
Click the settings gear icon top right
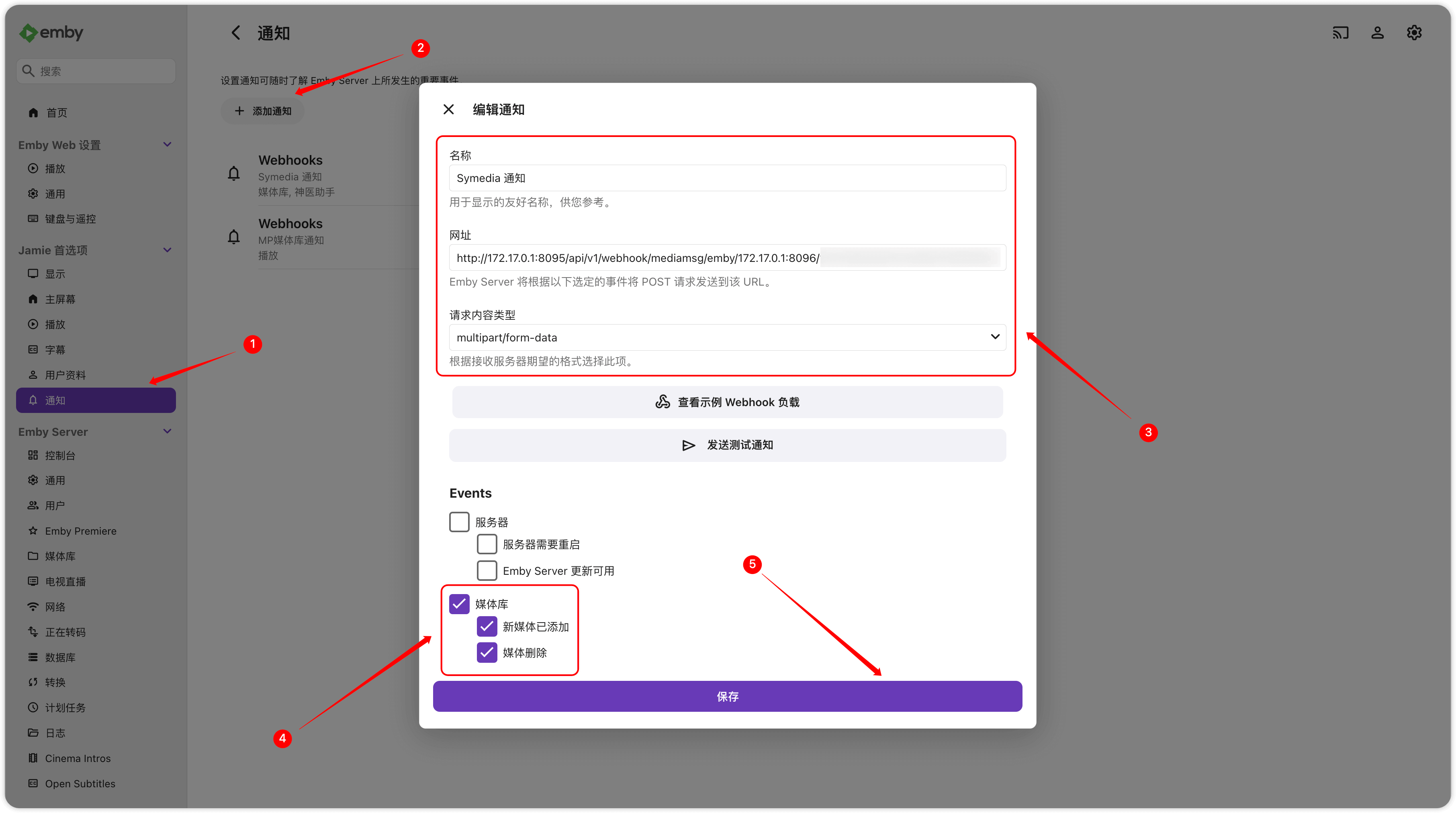coord(1414,33)
